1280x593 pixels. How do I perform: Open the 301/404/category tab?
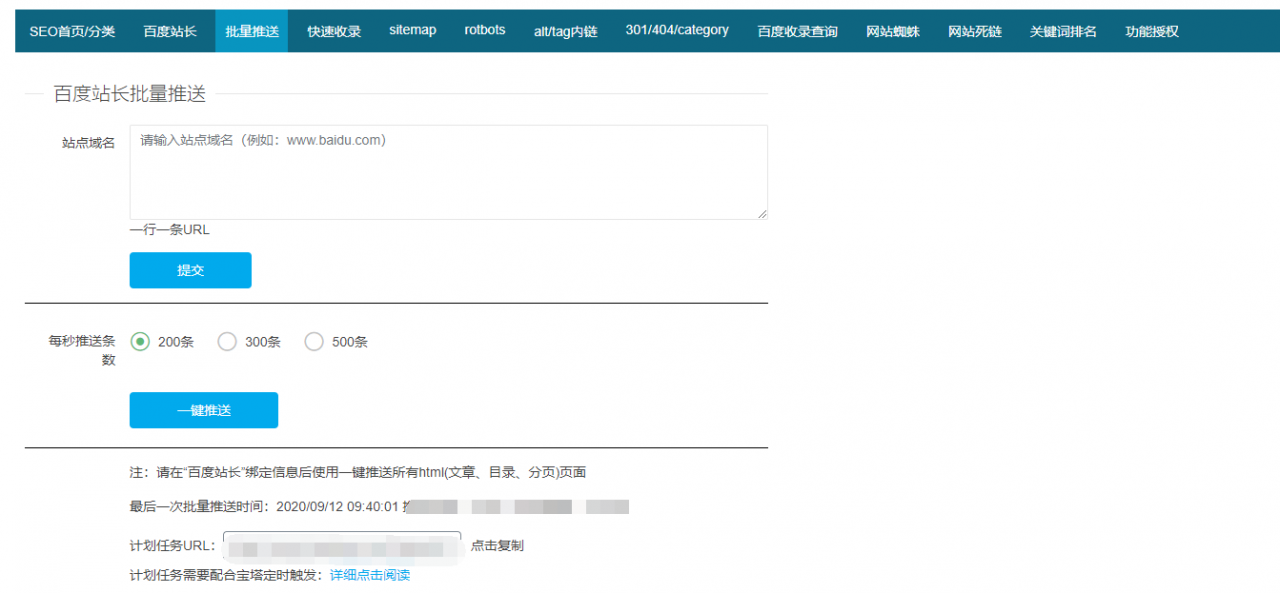coord(676,30)
